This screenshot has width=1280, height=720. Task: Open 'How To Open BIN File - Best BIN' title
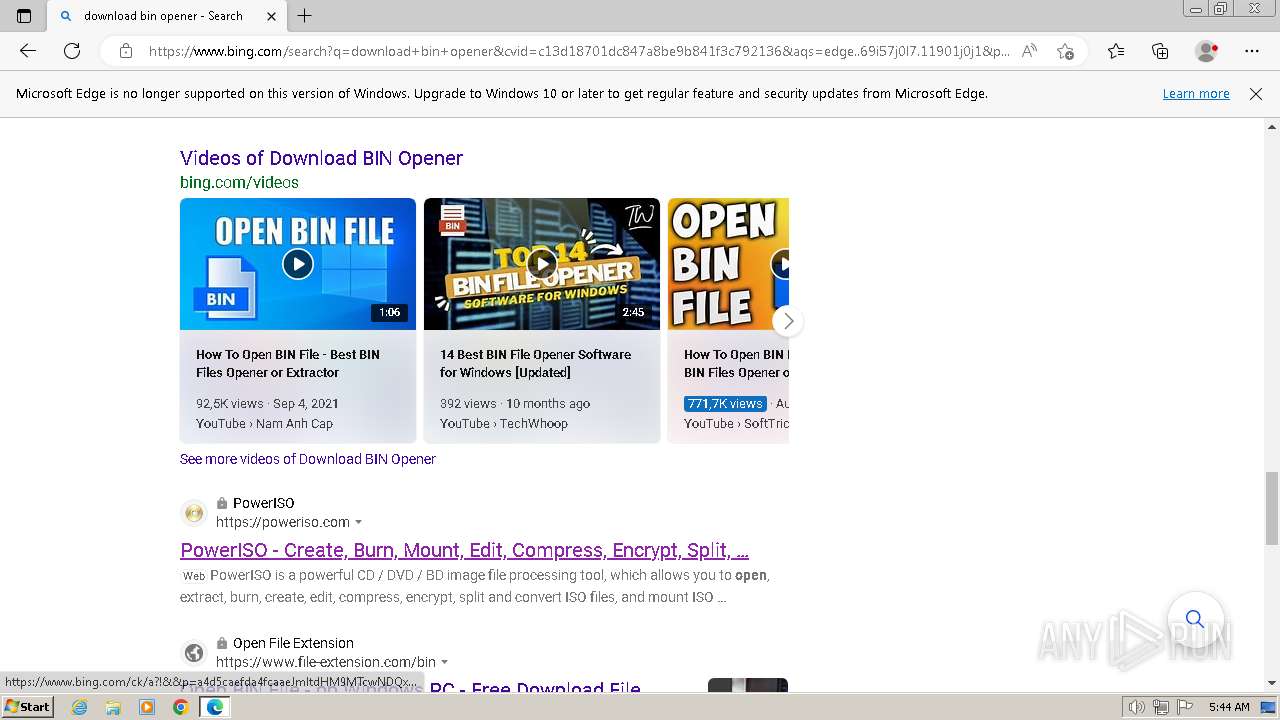(288, 363)
